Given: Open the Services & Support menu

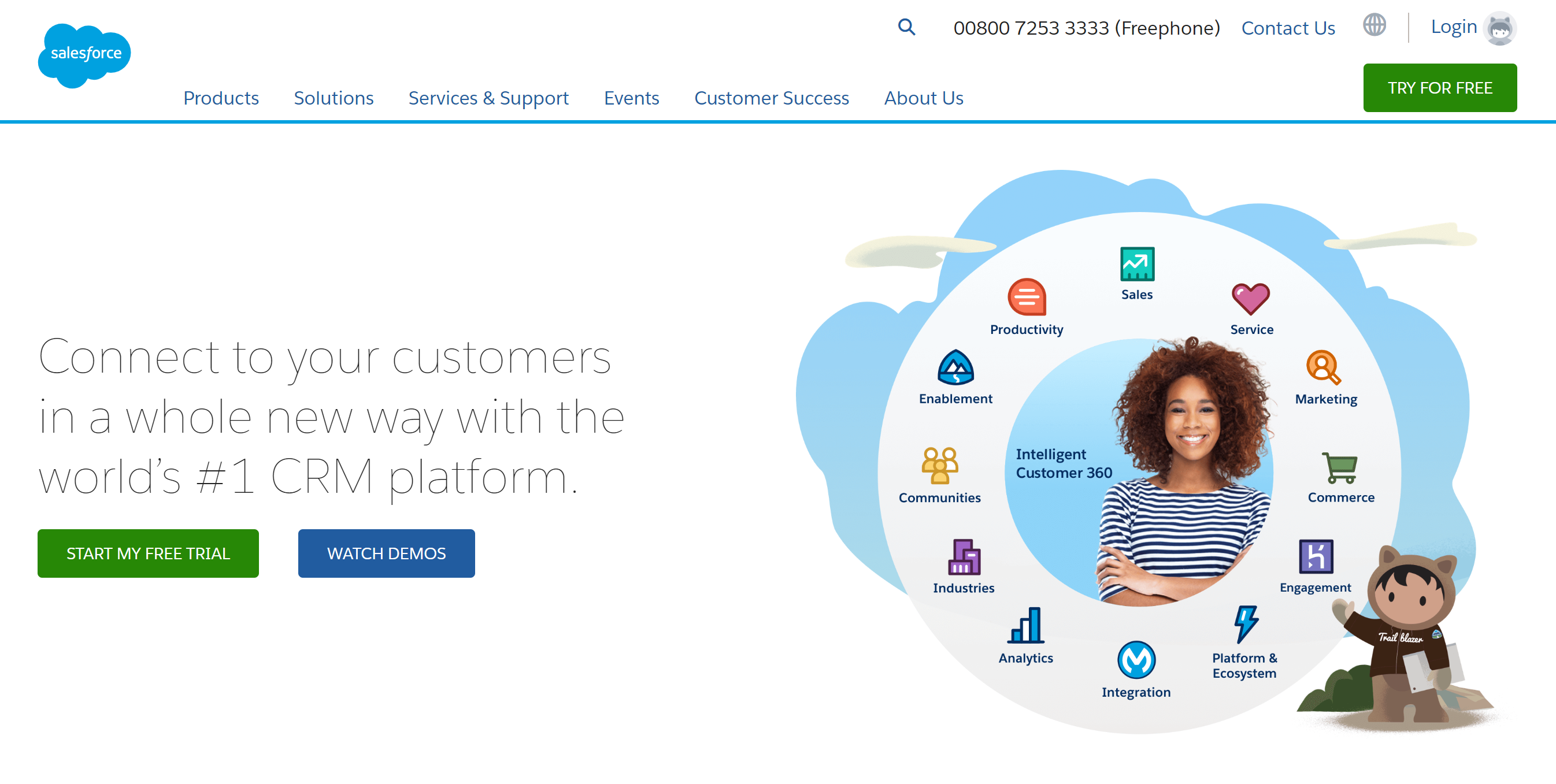Looking at the screenshot, I should pos(488,98).
